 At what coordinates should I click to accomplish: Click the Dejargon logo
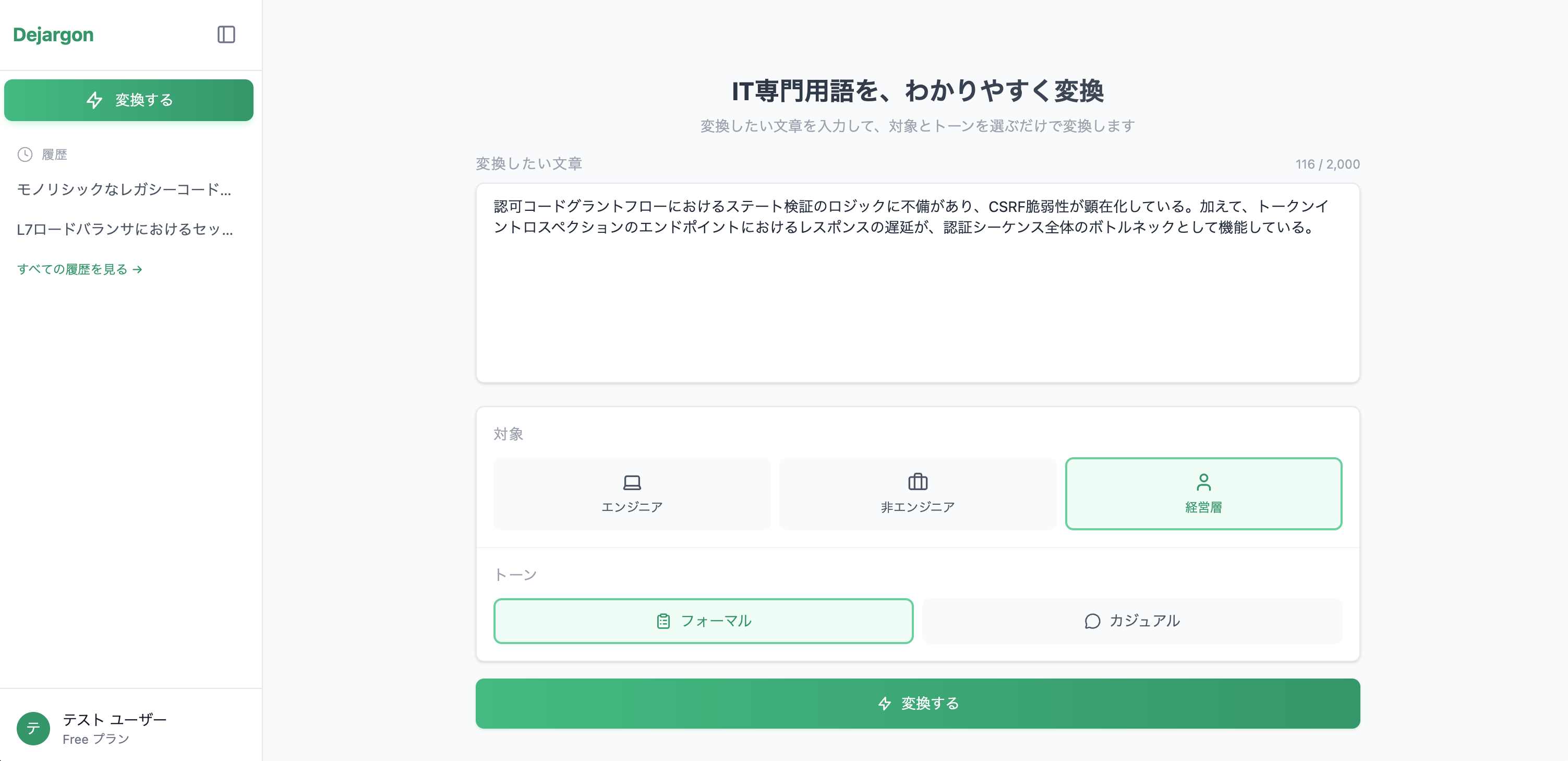pyautogui.click(x=53, y=35)
